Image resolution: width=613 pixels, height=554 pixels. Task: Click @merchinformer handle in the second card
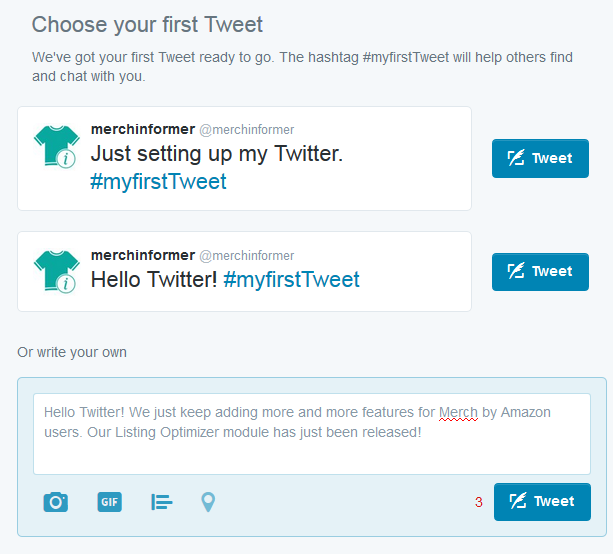[x=247, y=256]
